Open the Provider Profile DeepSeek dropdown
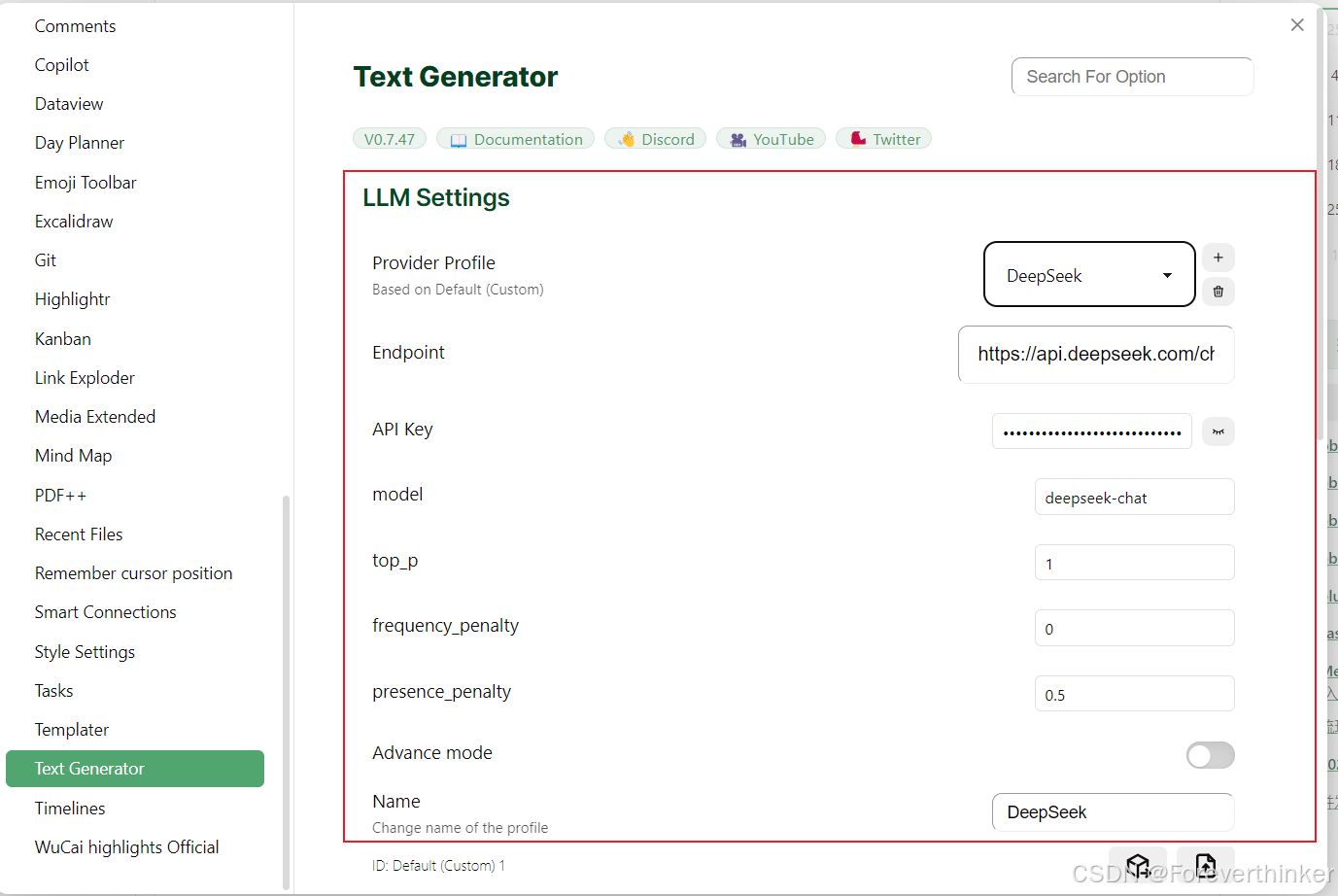This screenshot has height=896, width=1338. coord(1089,275)
